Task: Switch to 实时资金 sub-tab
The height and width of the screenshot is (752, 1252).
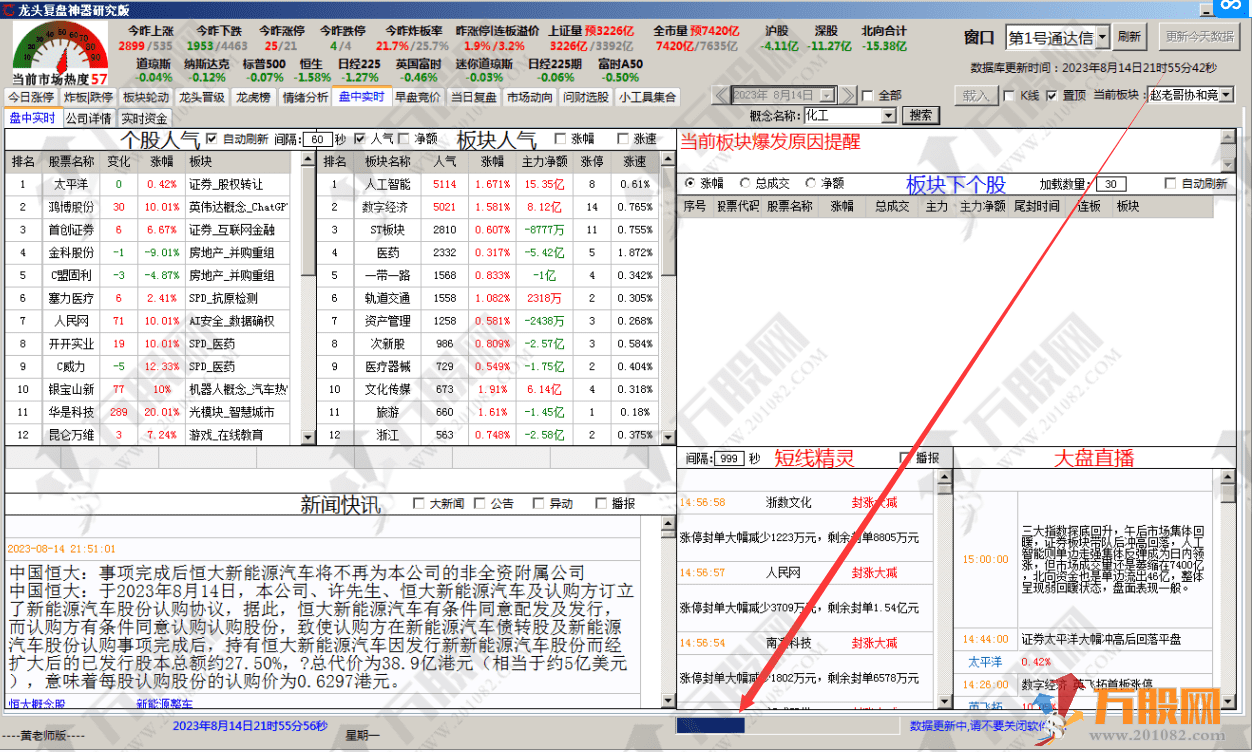Action: coord(146,118)
